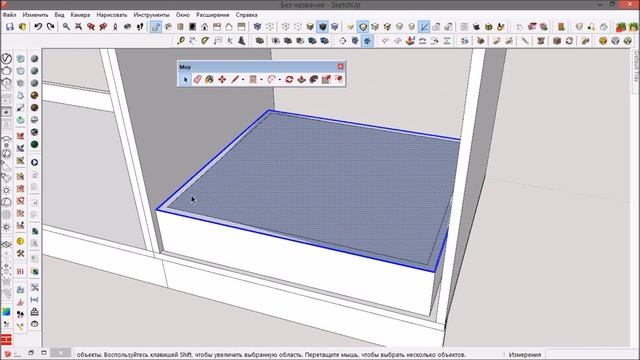
Task: Open the Вид menu
Action: (59, 15)
